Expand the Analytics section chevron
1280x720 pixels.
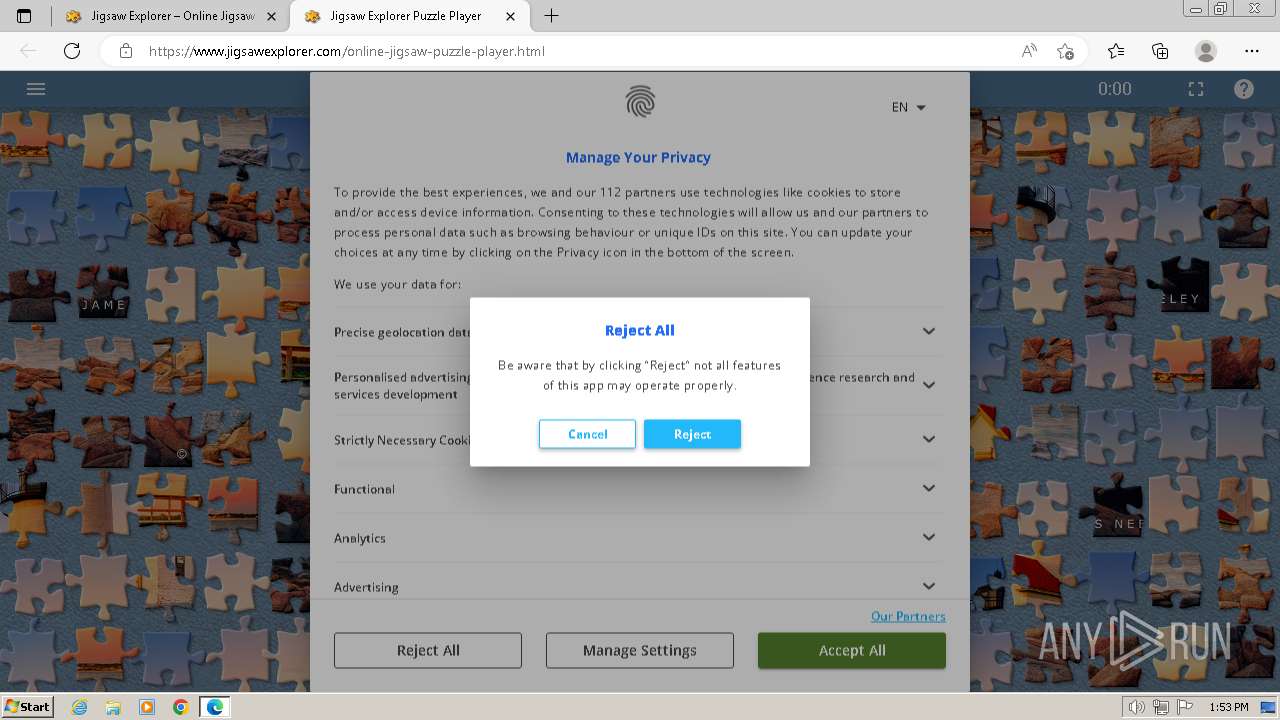[x=929, y=537]
